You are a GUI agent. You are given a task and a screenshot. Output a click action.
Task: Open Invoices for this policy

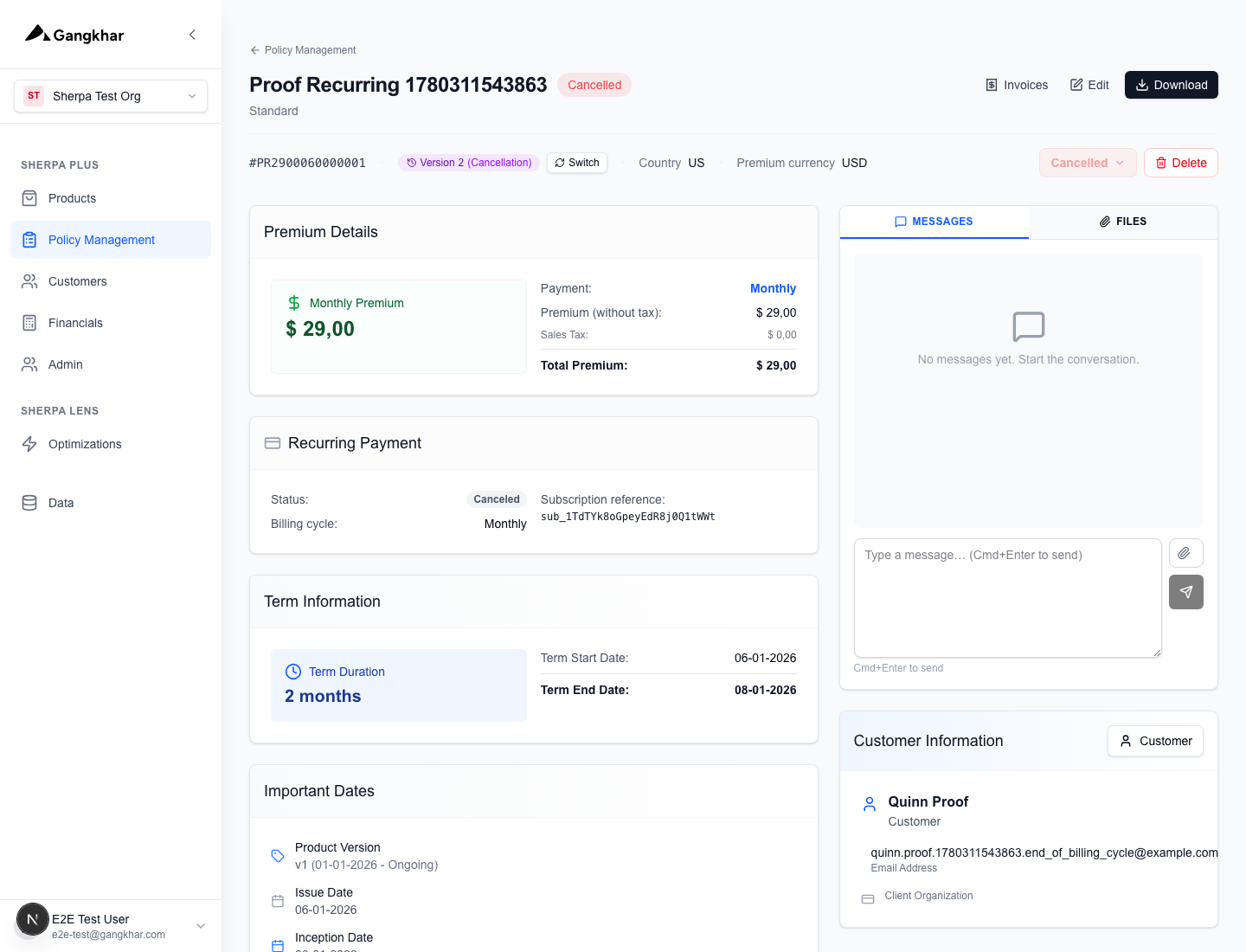pos(1017,85)
